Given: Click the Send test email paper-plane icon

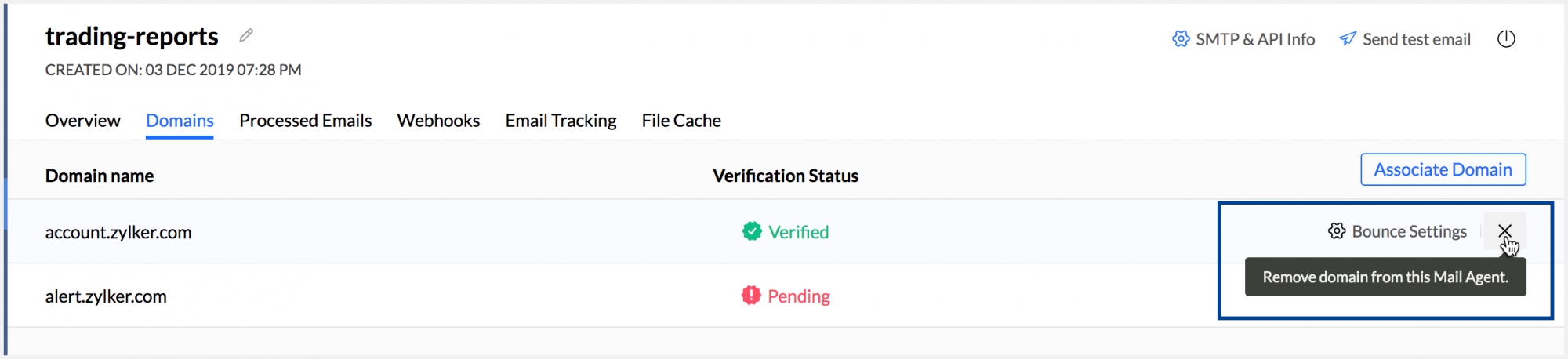Looking at the screenshot, I should 1348,39.
